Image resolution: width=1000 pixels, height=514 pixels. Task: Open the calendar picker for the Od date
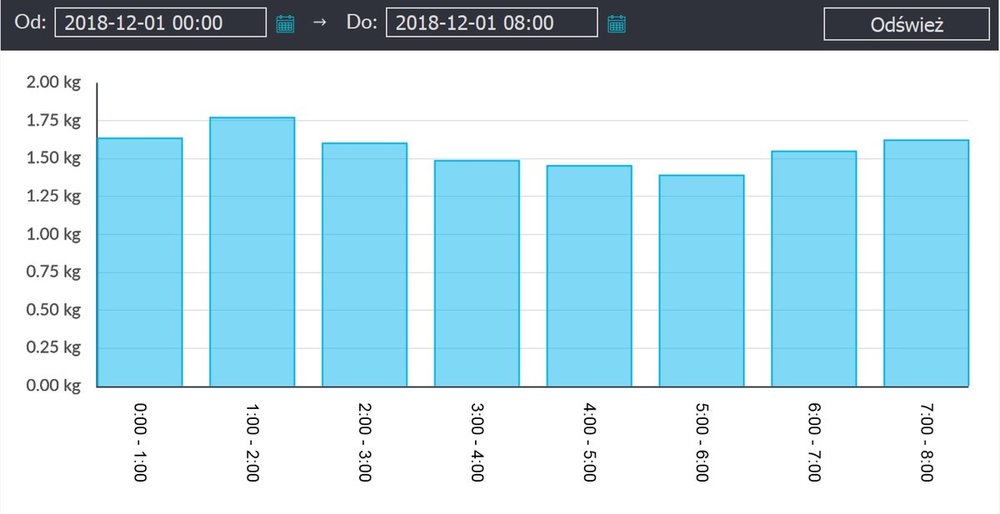tap(285, 24)
